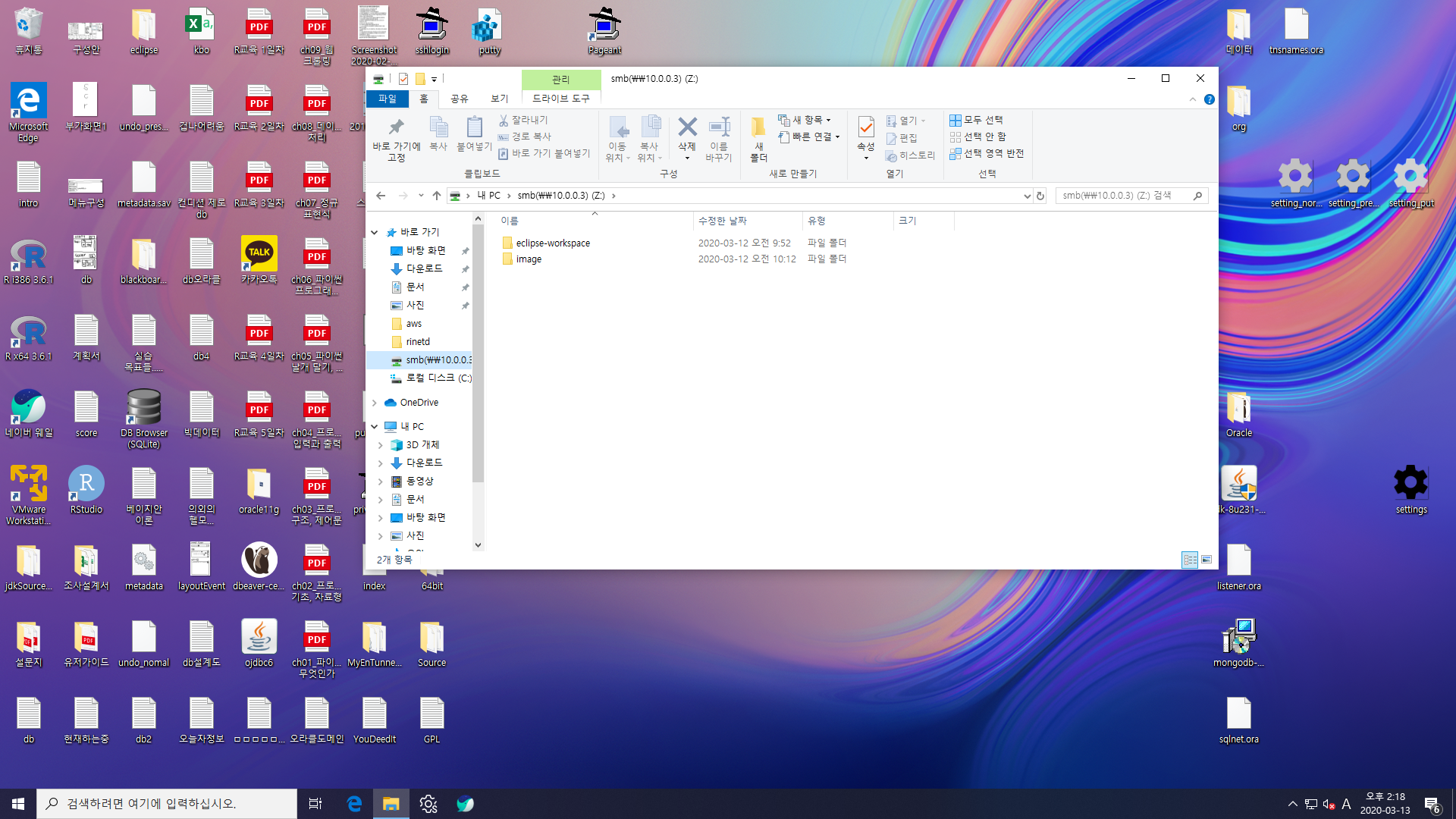This screenshot has height=819, width=1456.
Task: Open the address bar history dropdown
Action: [1027, 196]
